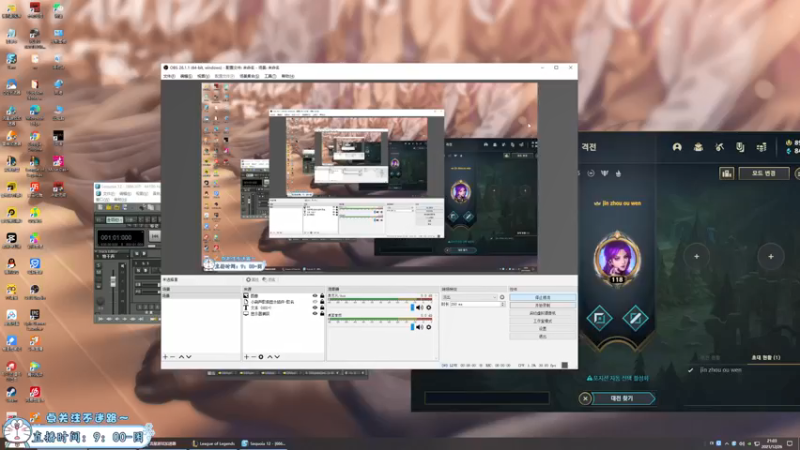Toggle visibility of the image source
Screen dimensions: 800x450
(x=315, y=296)
